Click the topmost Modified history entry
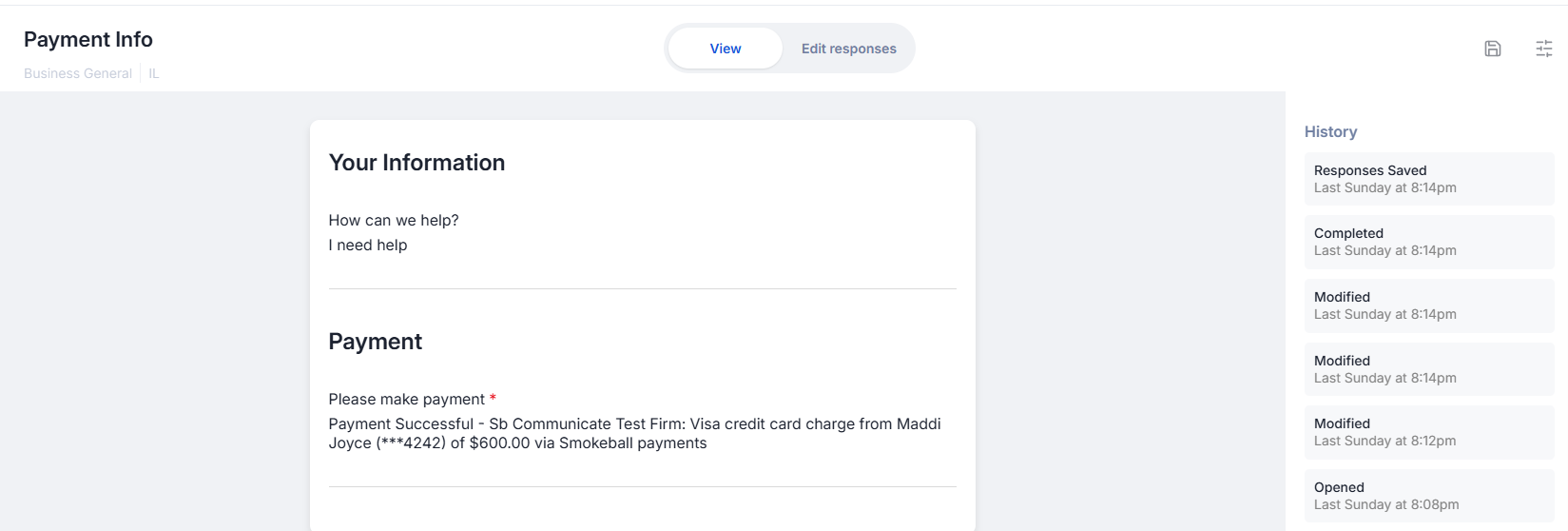Image resolution: width=1568 pixels, height=531 pixels. coord(1428,305)
